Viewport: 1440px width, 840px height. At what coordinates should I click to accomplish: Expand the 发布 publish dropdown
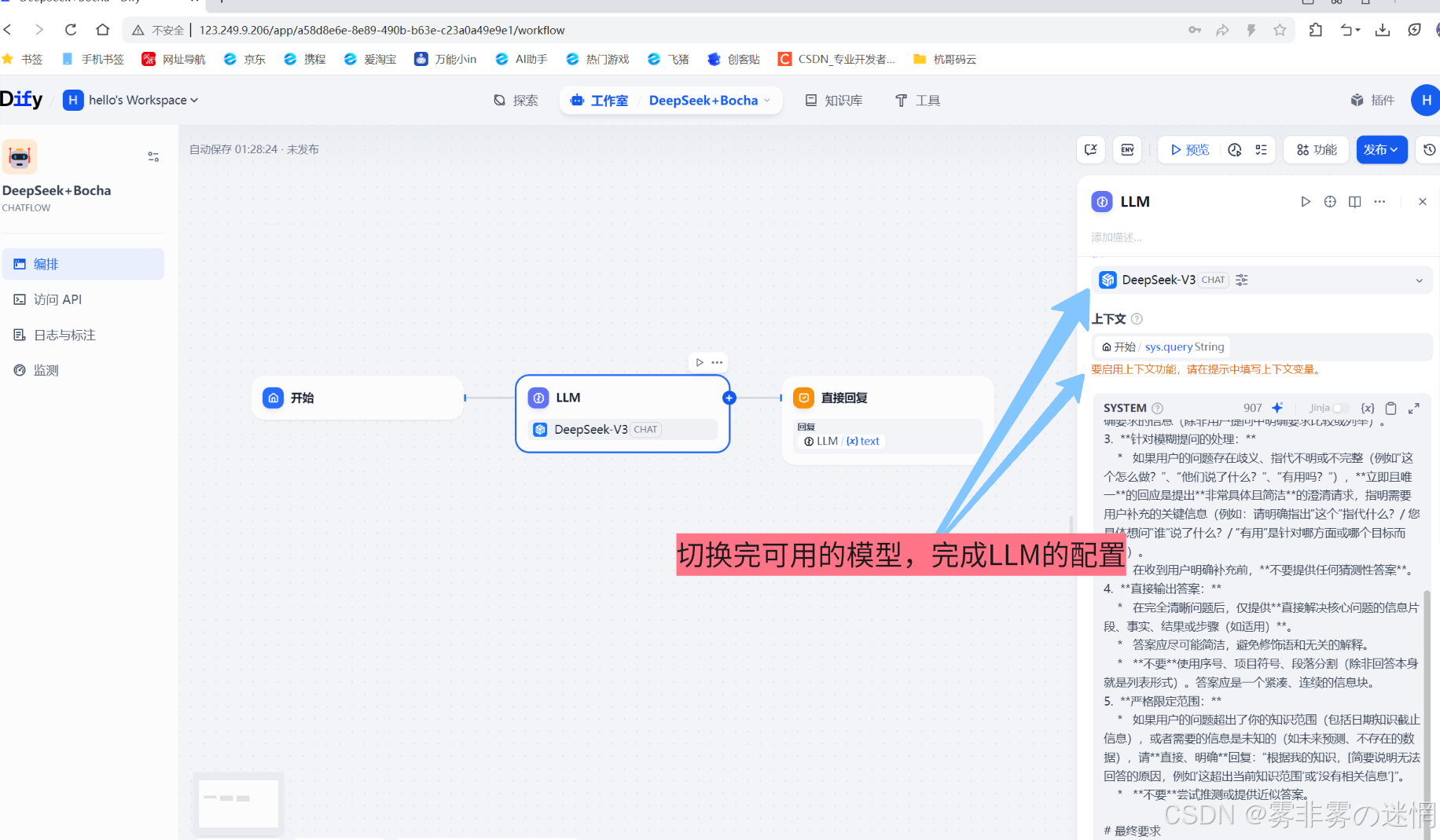click(1381, 149)
